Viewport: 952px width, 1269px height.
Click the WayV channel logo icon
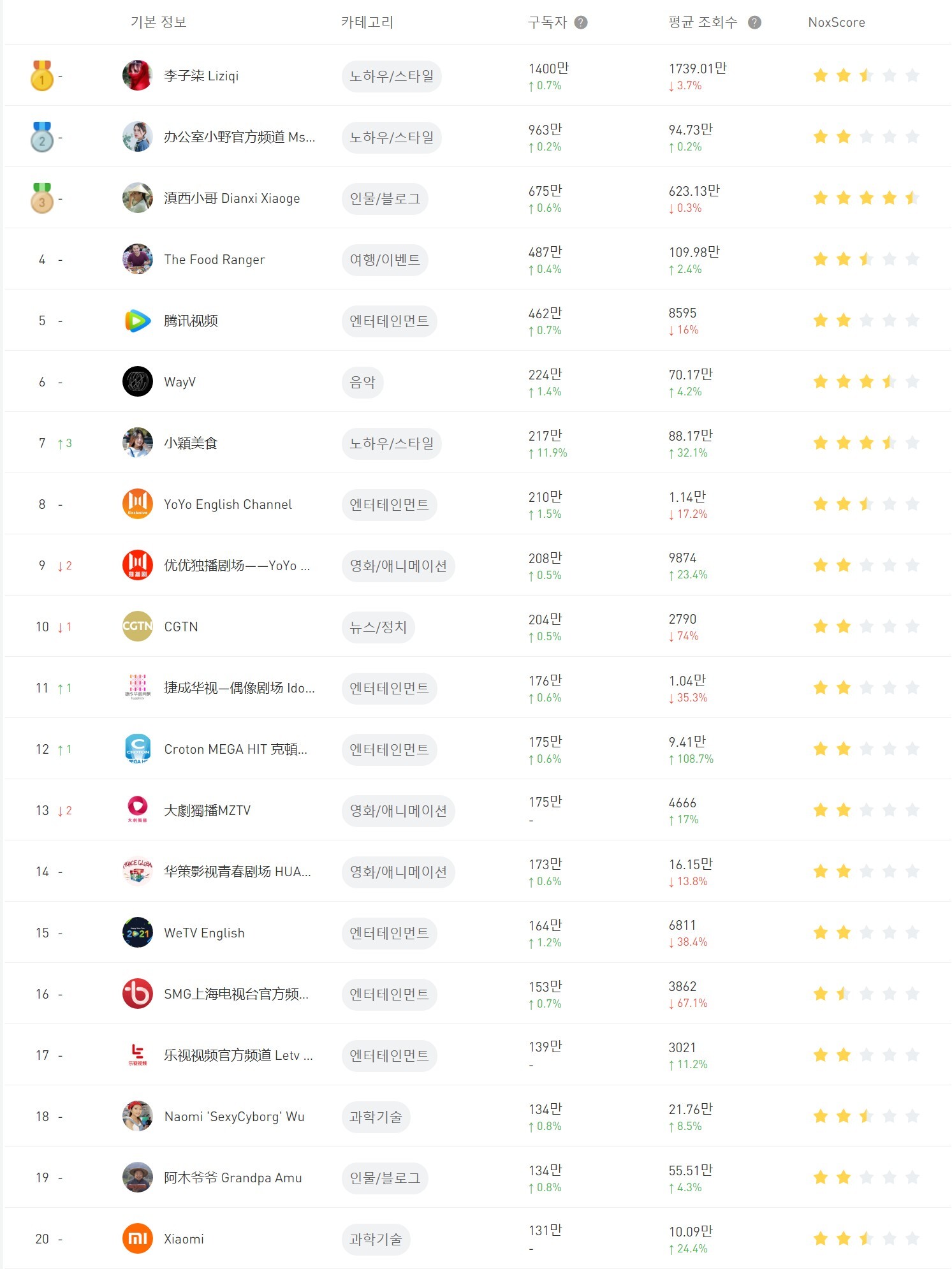coord(137,382)
